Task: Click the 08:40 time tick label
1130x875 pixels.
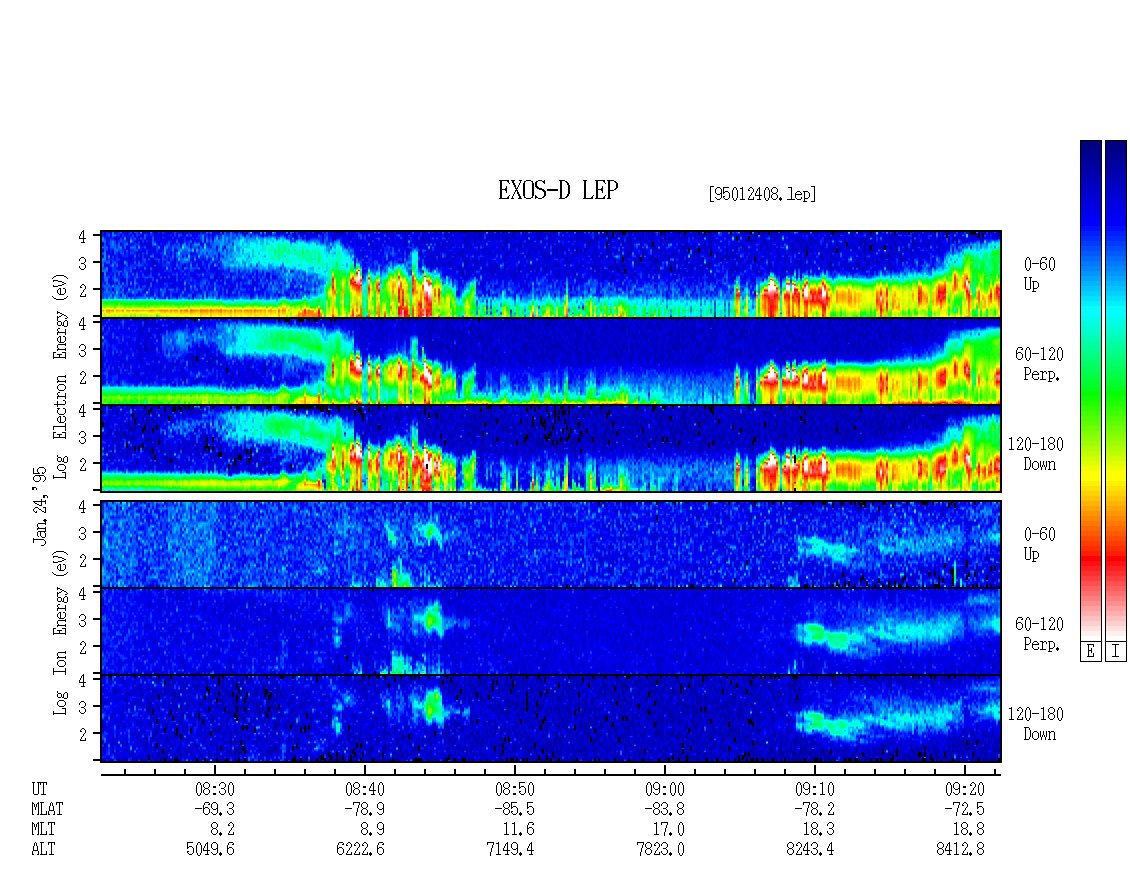Action: coord(365,789)
